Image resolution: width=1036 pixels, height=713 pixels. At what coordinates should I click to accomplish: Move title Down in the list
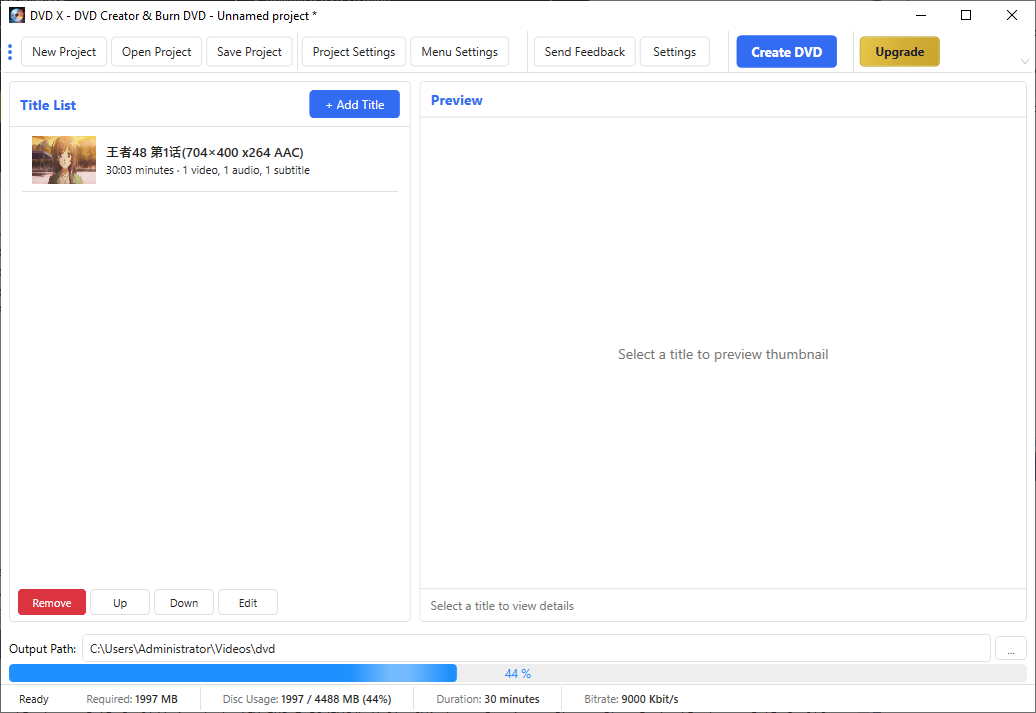184,603
